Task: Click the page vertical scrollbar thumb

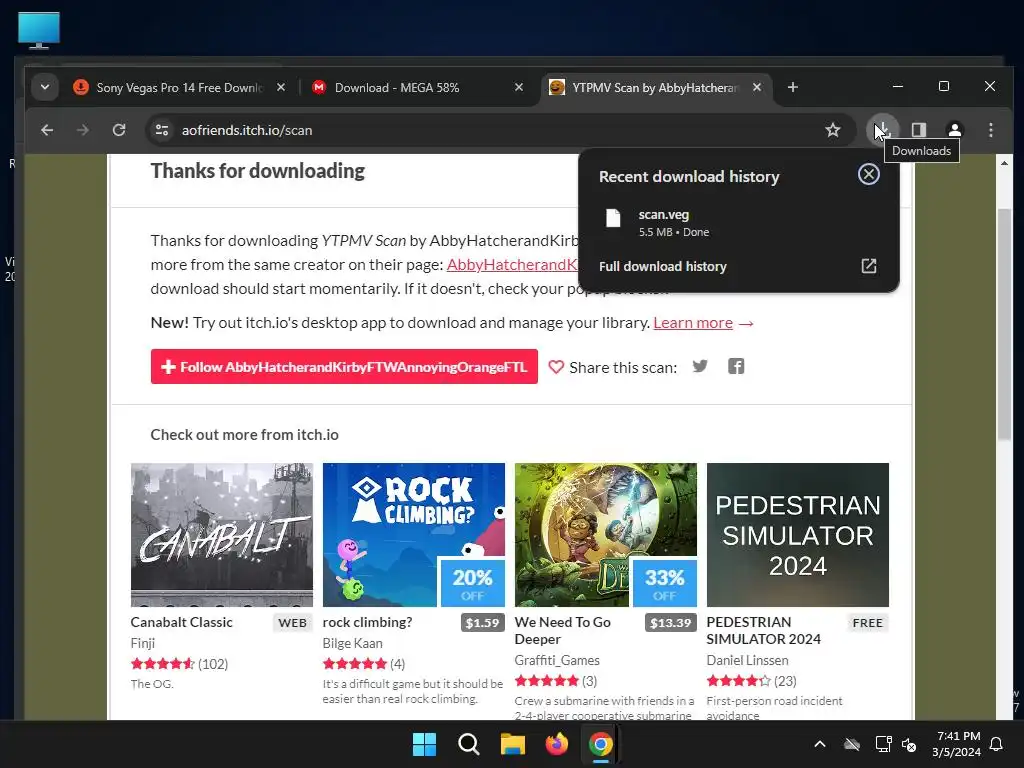Action: coord(1004,324)
